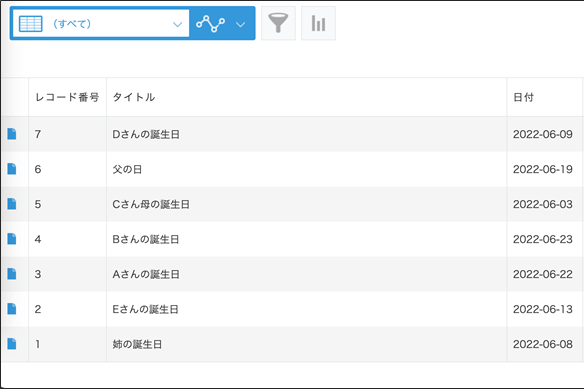Select the Dさんの誕生日 title cell
584x389 pixels.
(x=307, y=134)
